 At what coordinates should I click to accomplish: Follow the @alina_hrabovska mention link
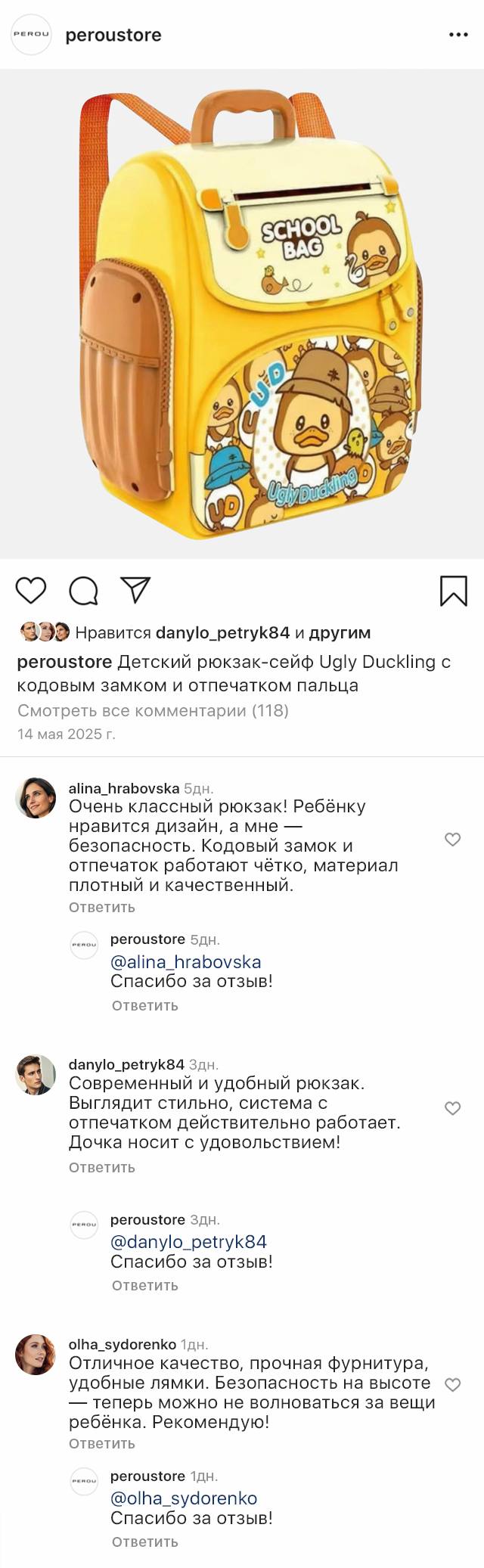point(185,961)
